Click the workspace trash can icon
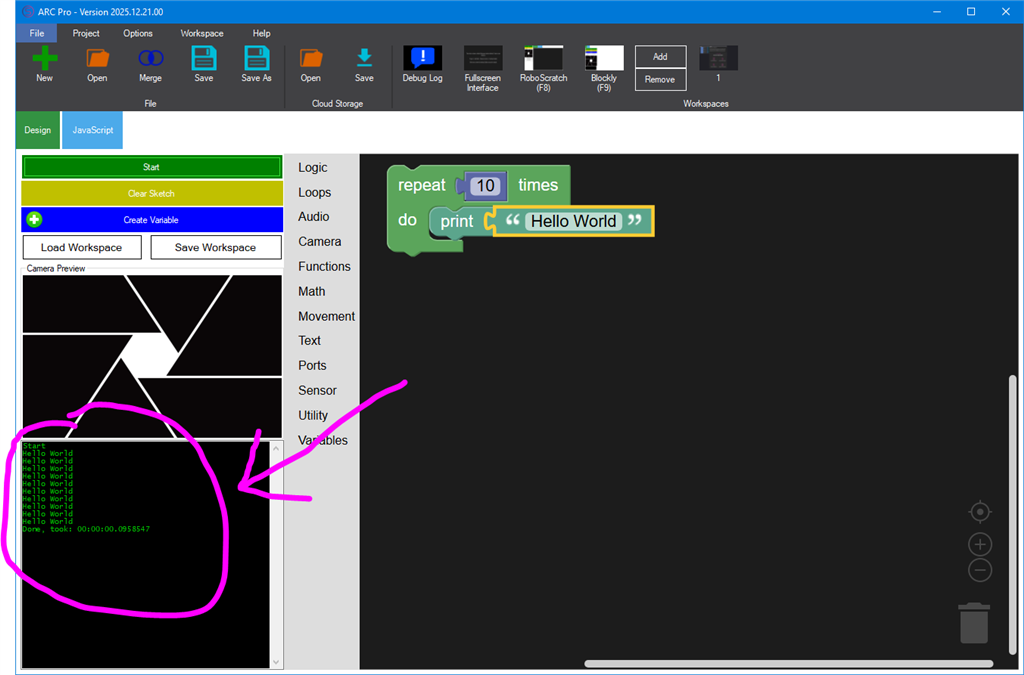This screenshot has width=1024, height=675. point(974,623)
